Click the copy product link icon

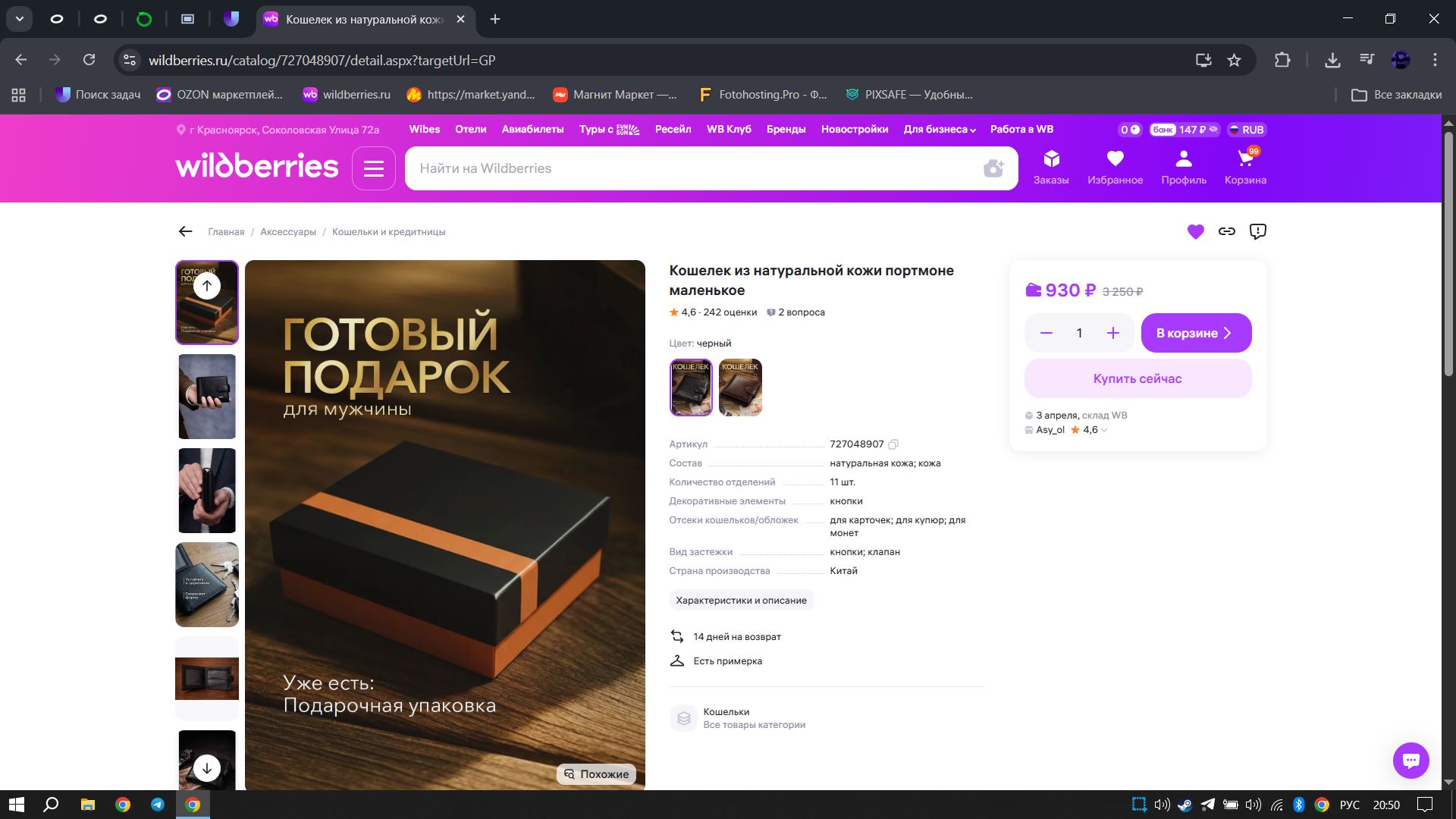point(1227,231)
